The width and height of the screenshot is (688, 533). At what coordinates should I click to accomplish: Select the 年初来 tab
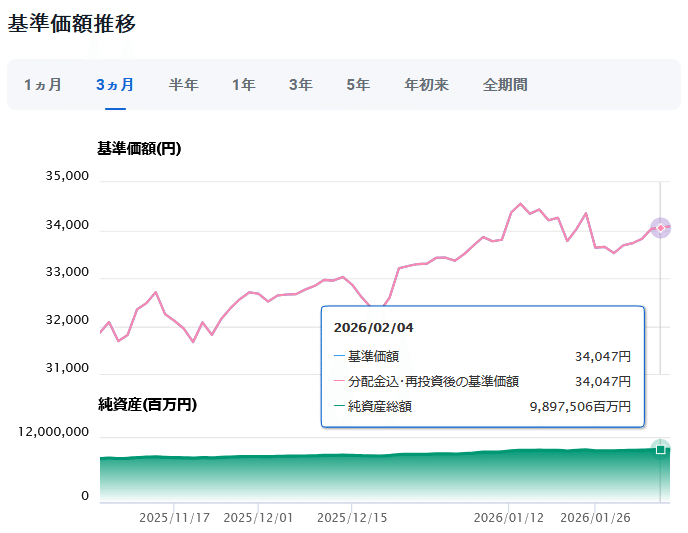426,85
